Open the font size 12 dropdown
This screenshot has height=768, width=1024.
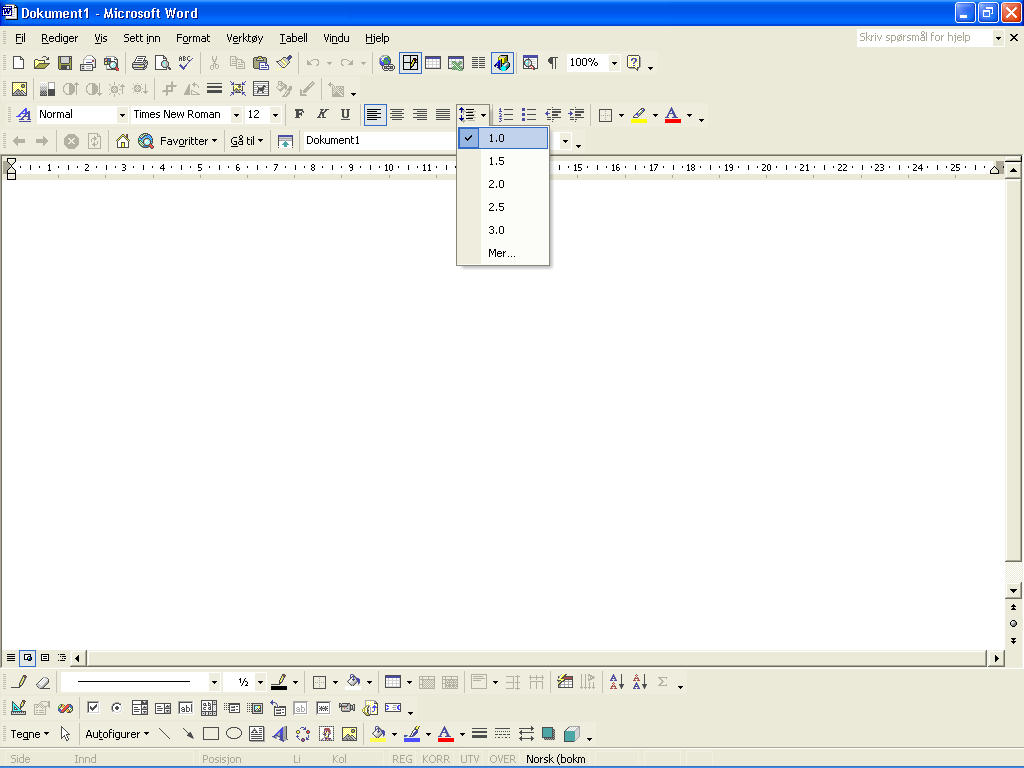[276, 115]
